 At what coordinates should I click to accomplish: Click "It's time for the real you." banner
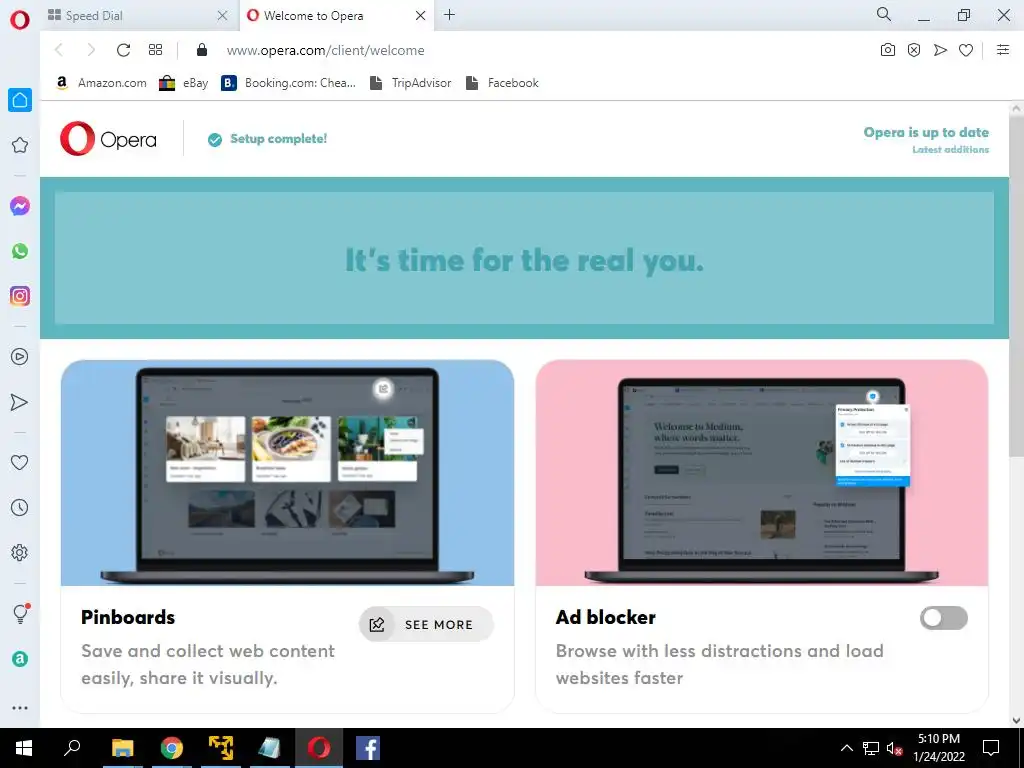(524, 260)
